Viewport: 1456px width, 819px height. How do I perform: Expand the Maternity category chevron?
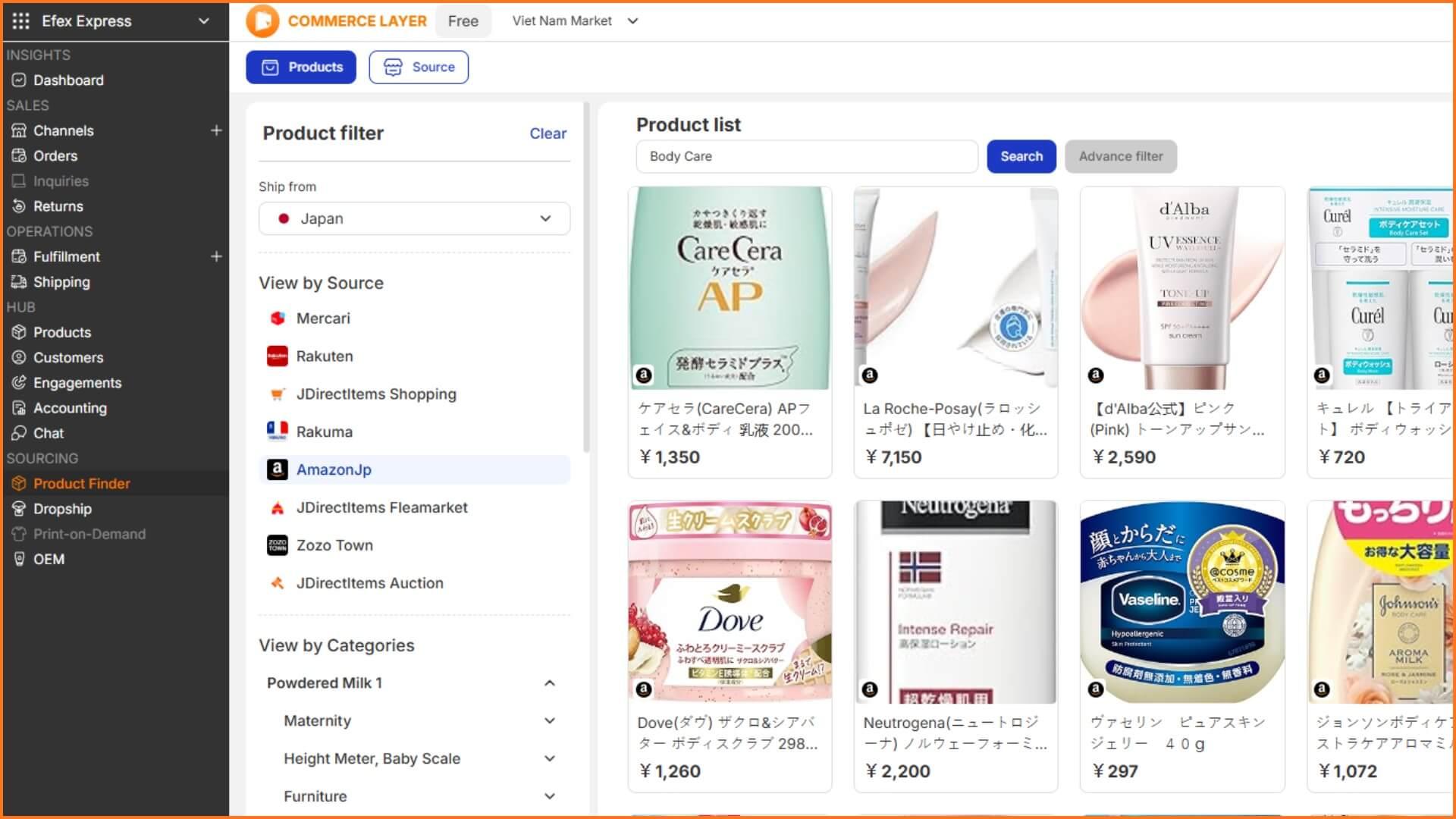(x=550, y=721)
